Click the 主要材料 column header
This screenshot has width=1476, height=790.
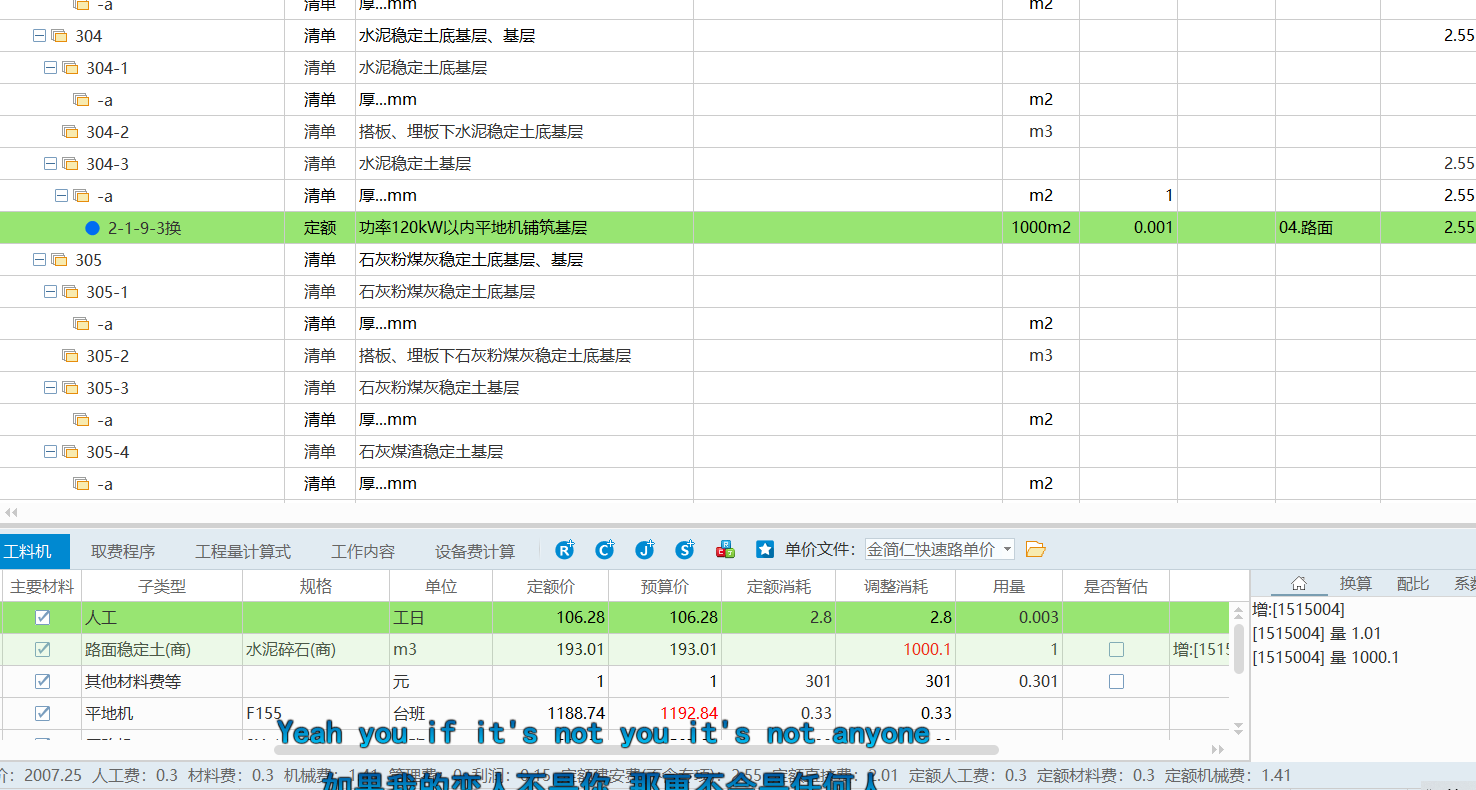(x=42, y=586)
